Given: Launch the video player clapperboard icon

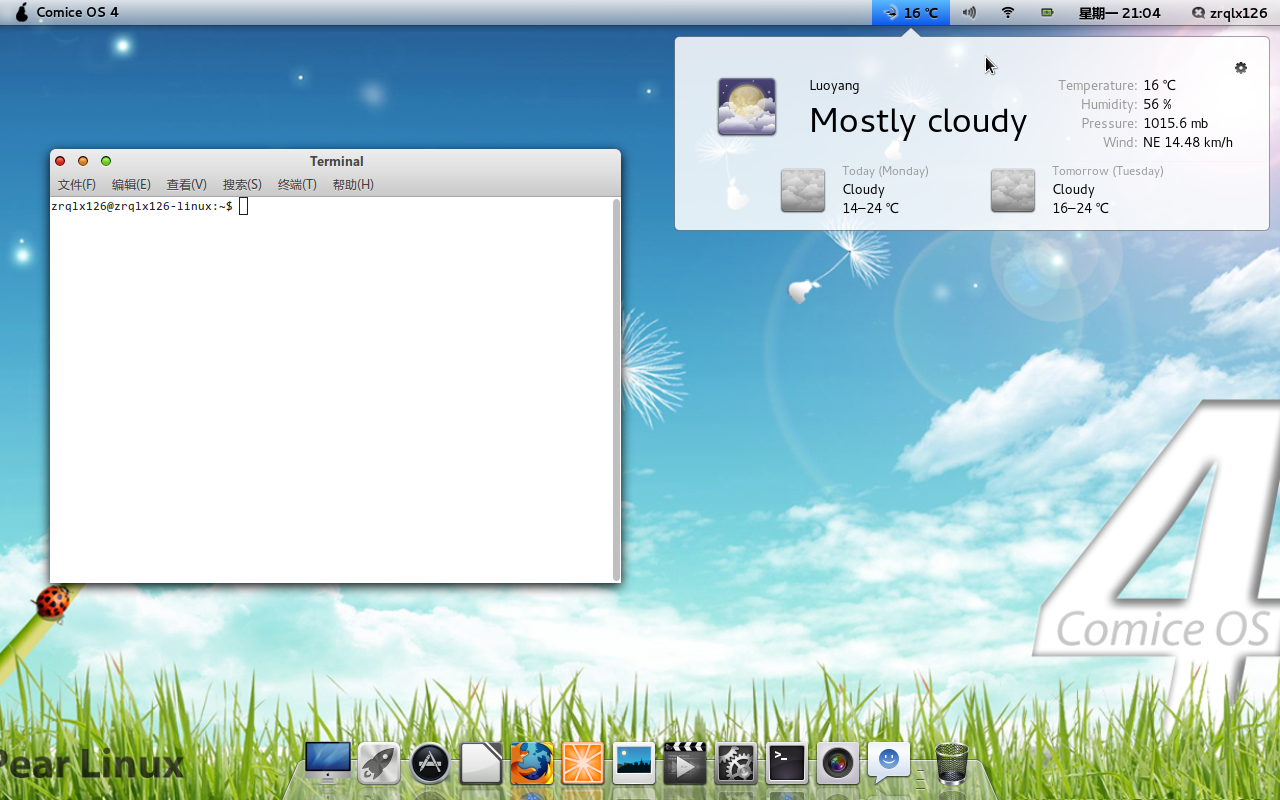Looking at the screenshot, I should (x=685, y=764).
